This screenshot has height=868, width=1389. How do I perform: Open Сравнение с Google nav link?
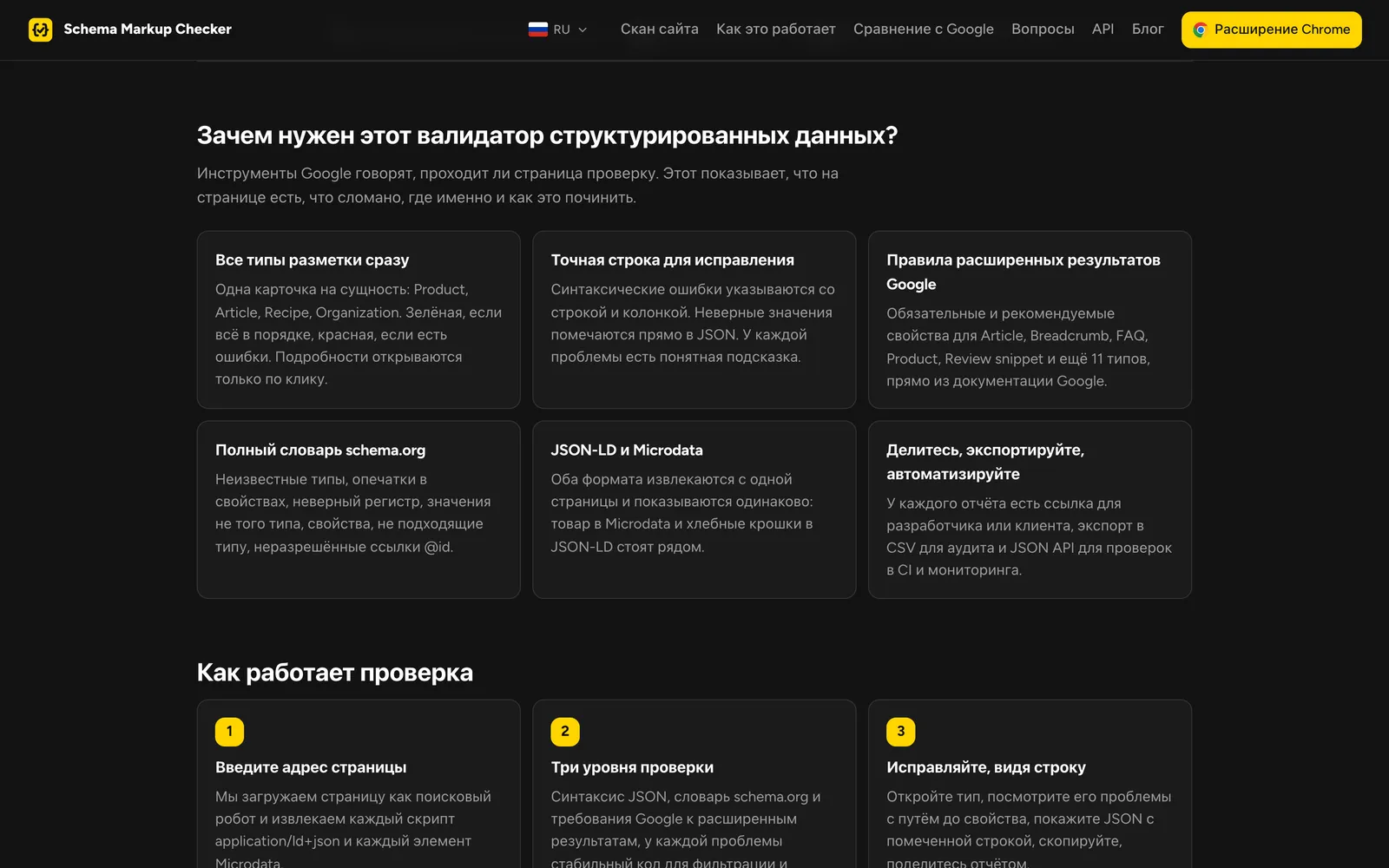[923, 30]
